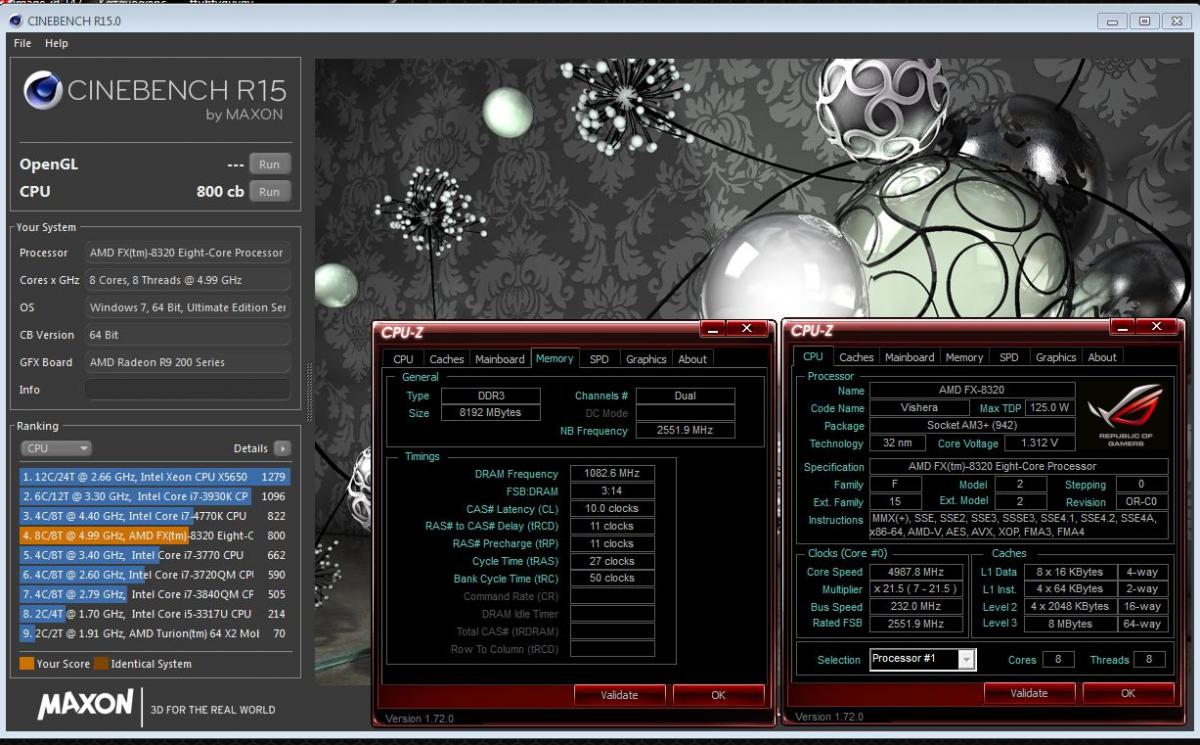This screenshot has height=745, width=1200.
Task: Select the AMD Turion 64 X2 ranking row
Action: coord(154,633)
